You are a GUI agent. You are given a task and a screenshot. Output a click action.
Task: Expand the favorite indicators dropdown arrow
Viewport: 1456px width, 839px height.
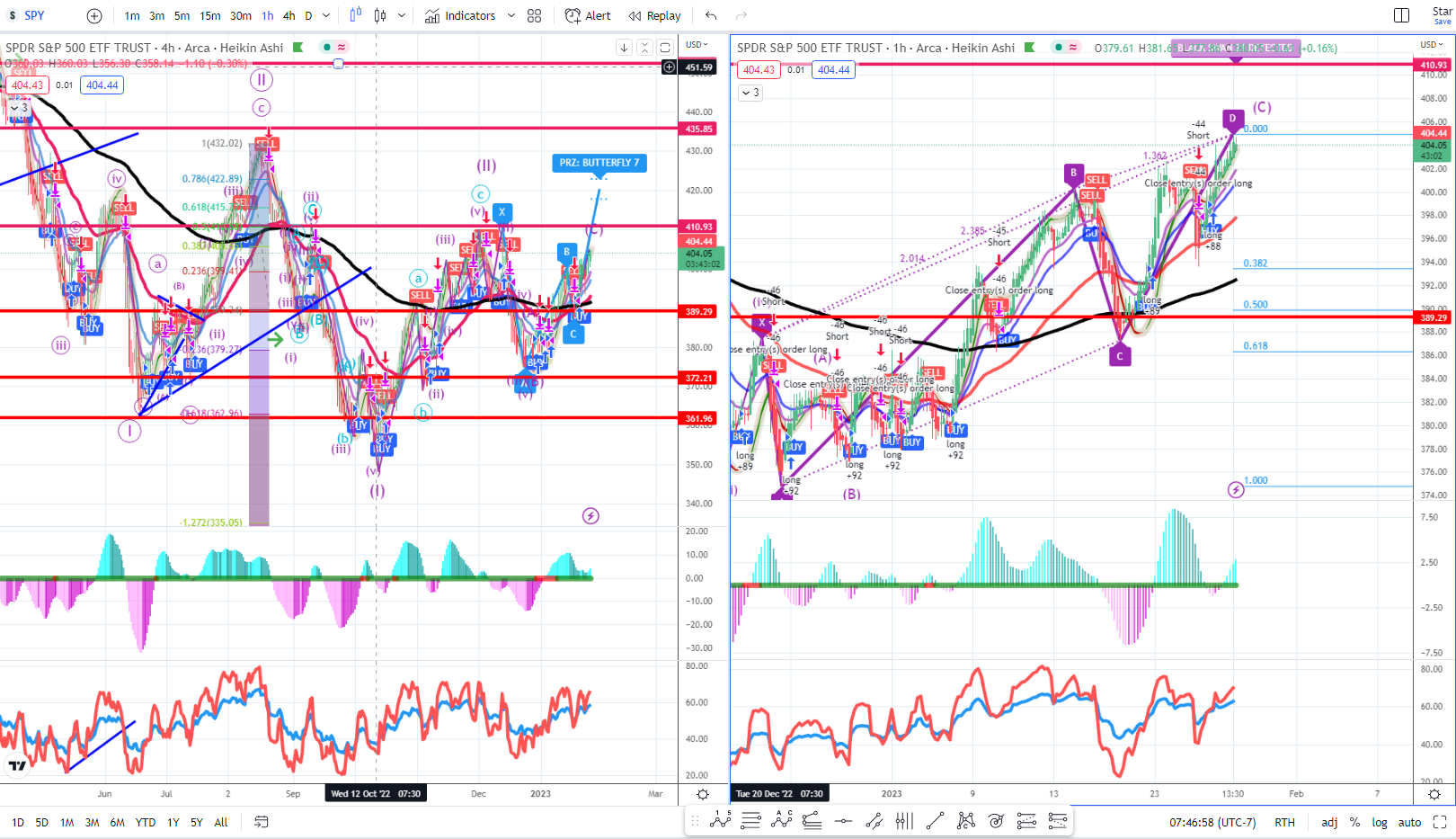click(511, 15)
